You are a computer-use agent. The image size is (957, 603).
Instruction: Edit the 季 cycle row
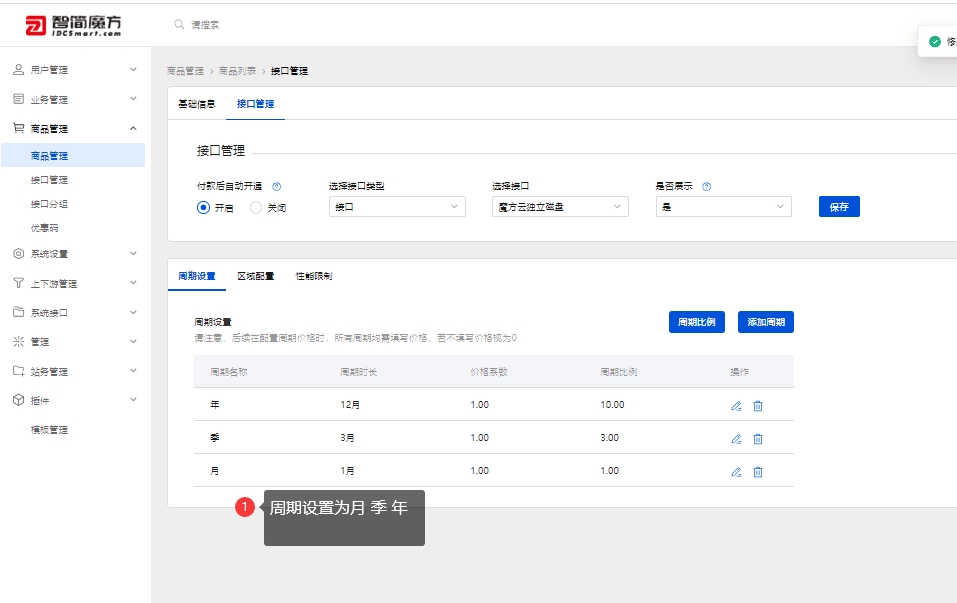pyautogui.click(x=736, y=439)
